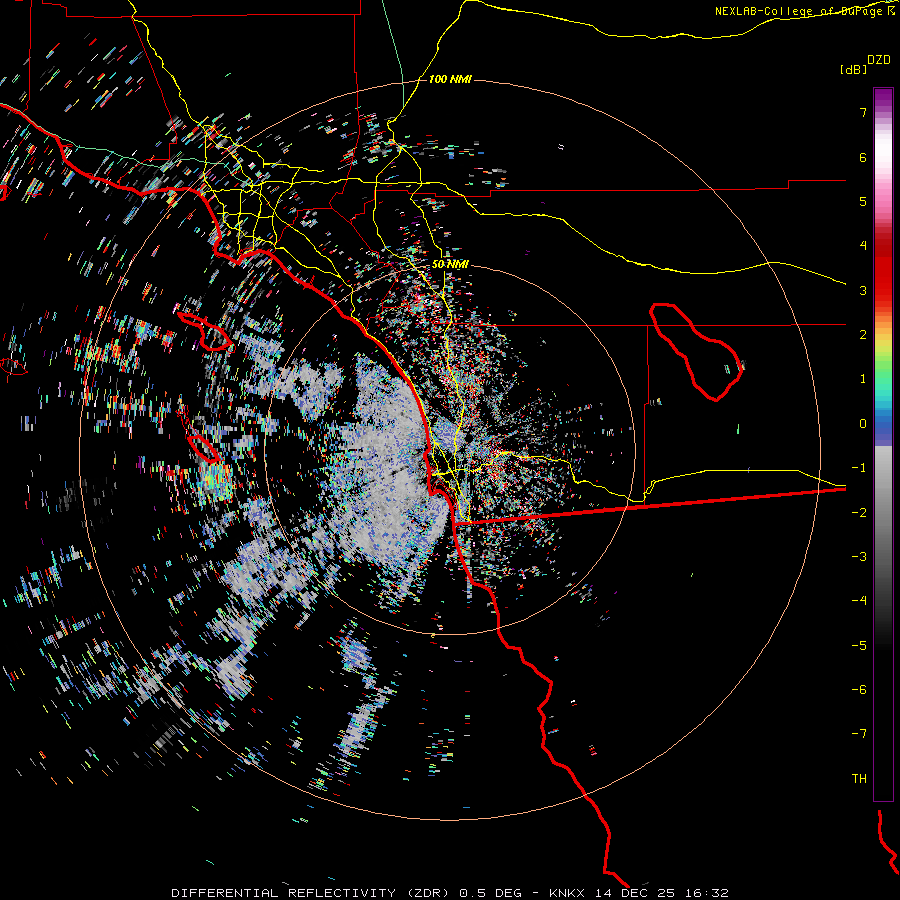
Task: Click the KNKX radar station identifier
Action: 567,893
